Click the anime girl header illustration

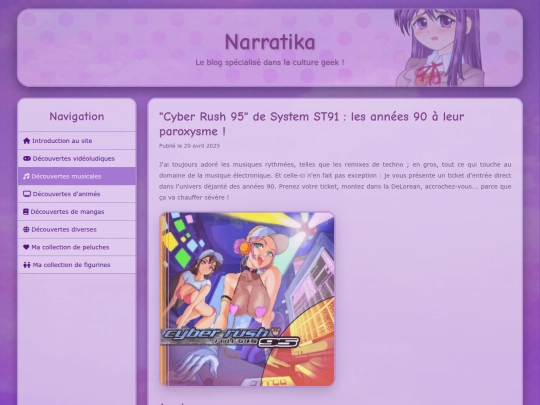pyautogui.click(x=439, y=48)
